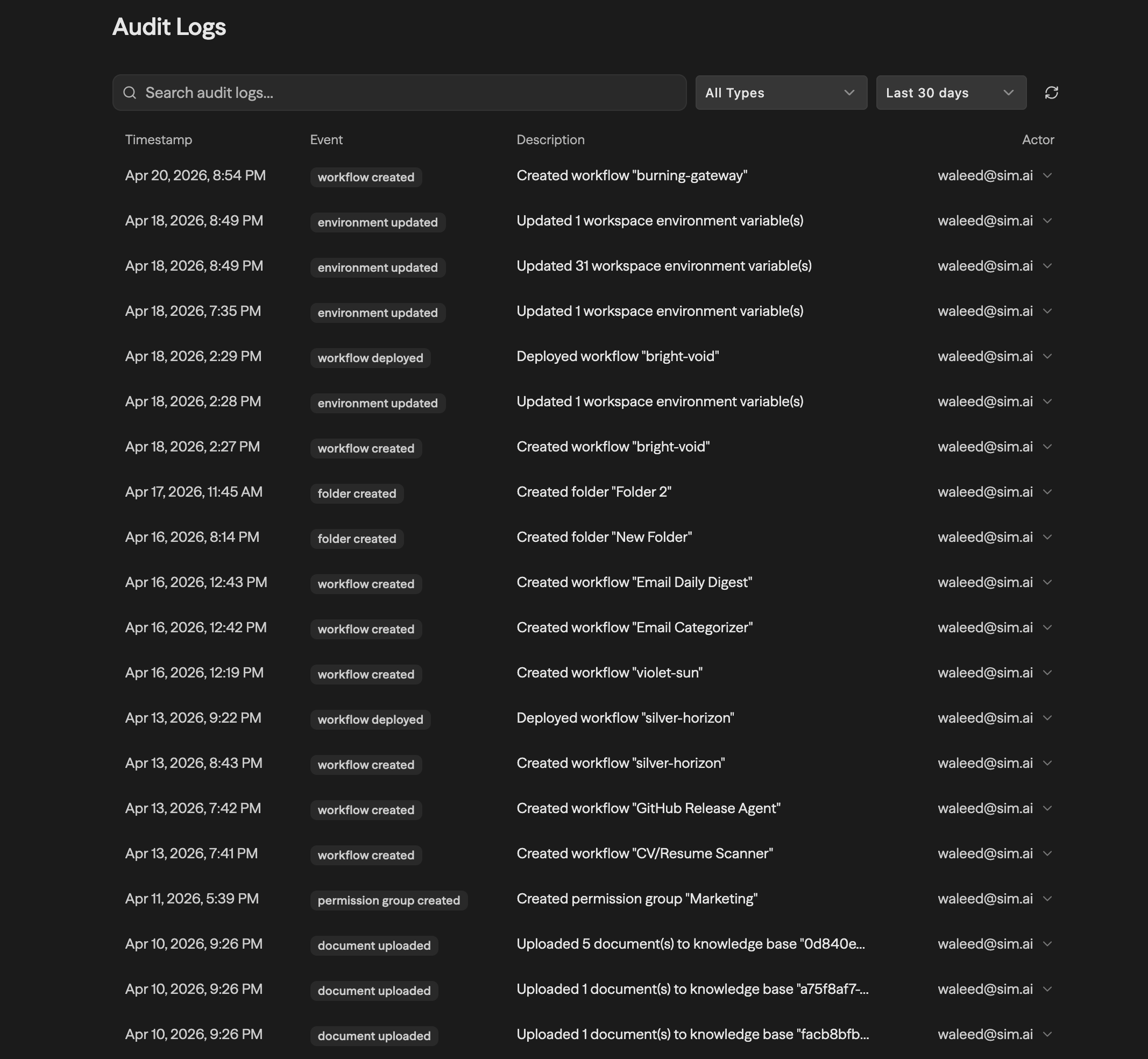Image resolution: width=1148 pixels, height=1059 pixels.
Task: Open the Last 30 days date range dropdown
Action: click(x=951, y=92)
